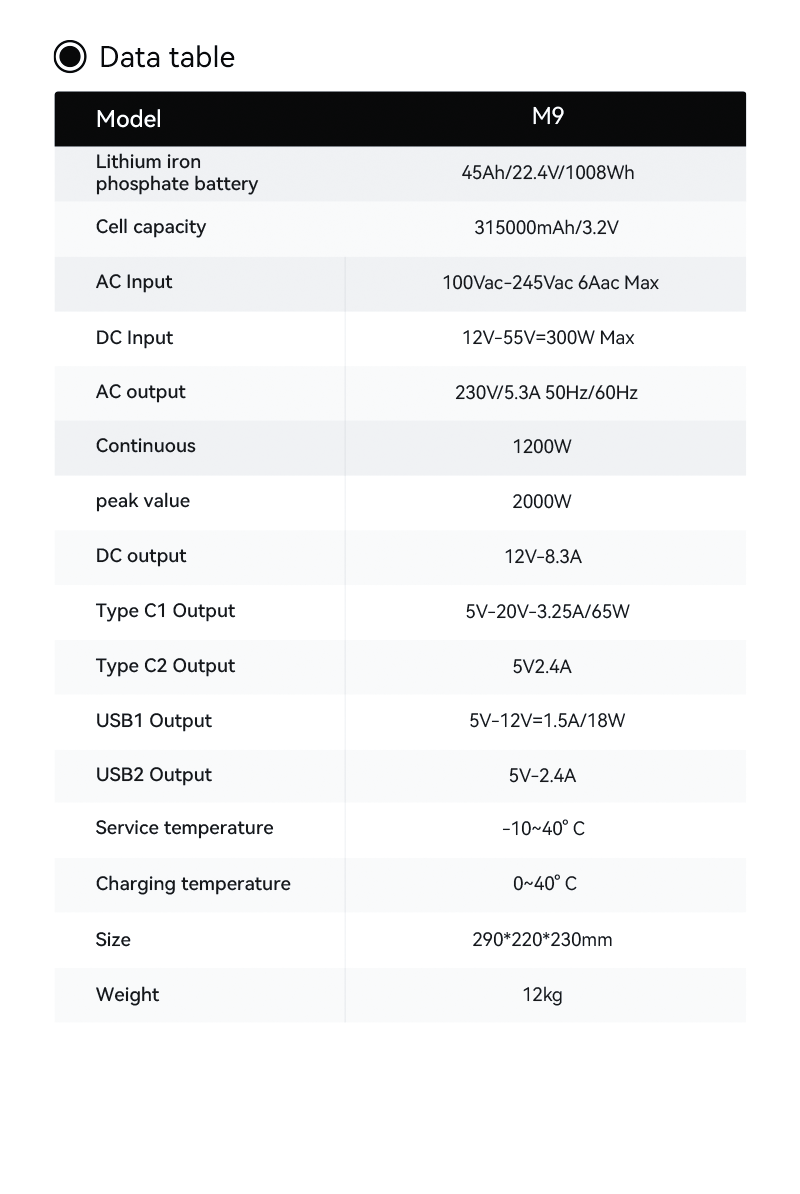Select the Service temperature label
800x1194 pixels.
click(184, 828)
